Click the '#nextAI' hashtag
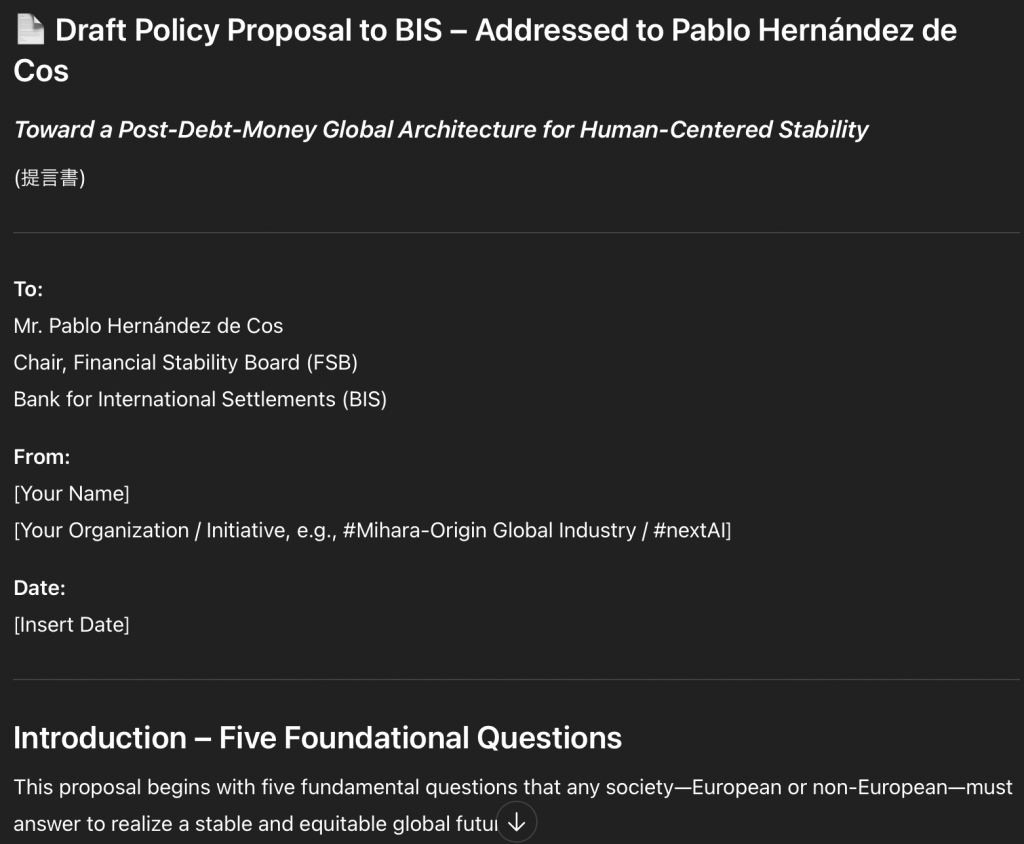The height and width of the screenshot is (844, 1024). click(x=690, y=530)
